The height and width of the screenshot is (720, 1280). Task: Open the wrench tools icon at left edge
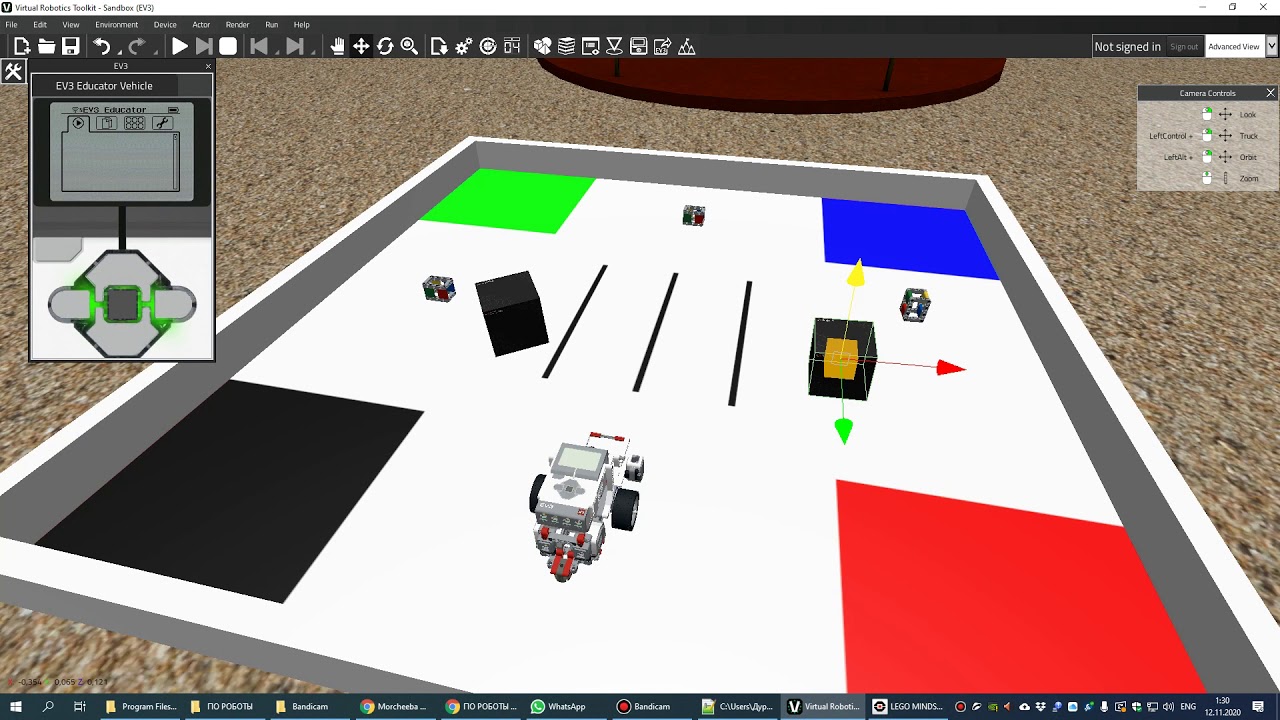(13, 71)
